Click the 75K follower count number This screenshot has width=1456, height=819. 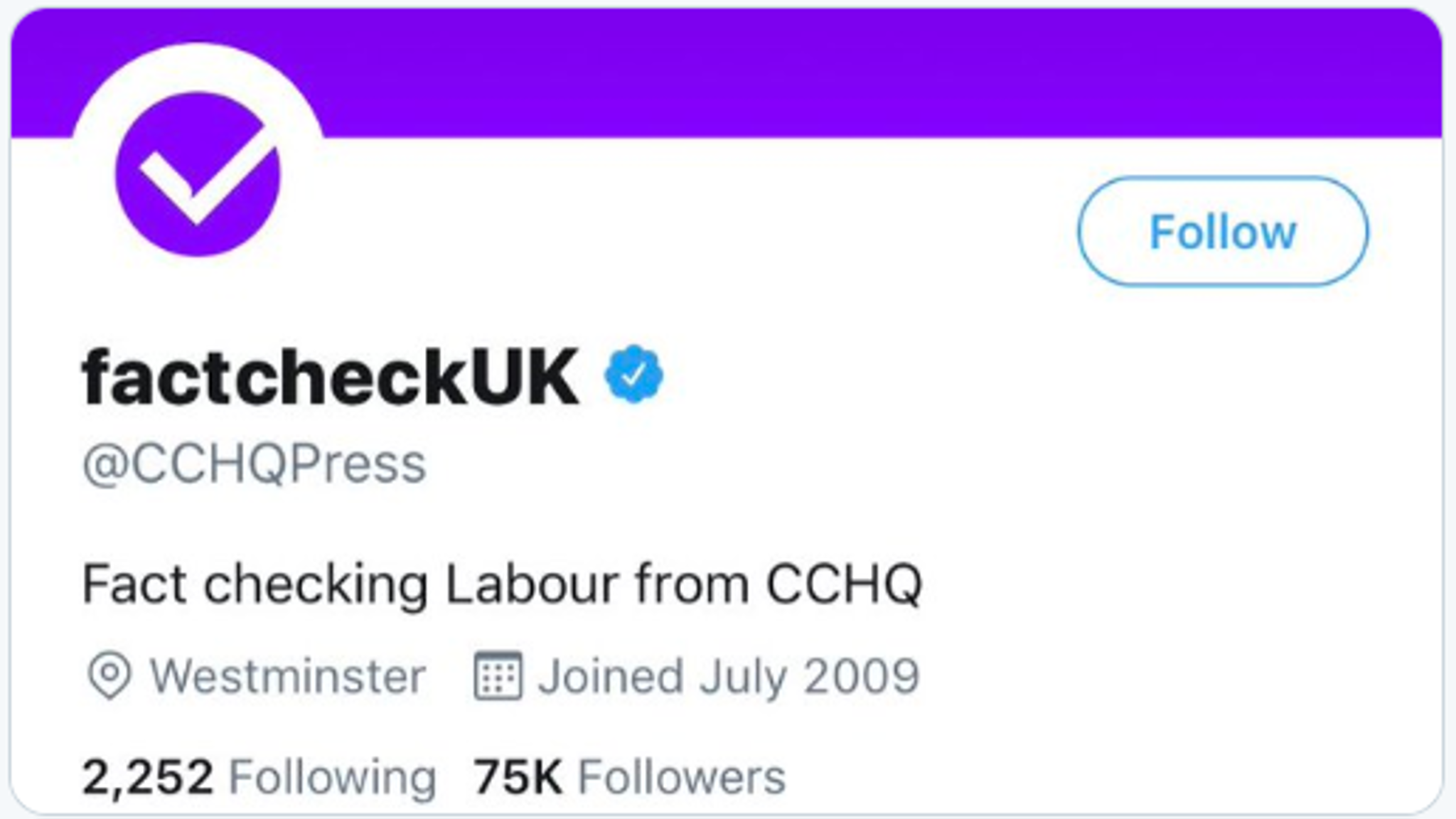point(518,776)
